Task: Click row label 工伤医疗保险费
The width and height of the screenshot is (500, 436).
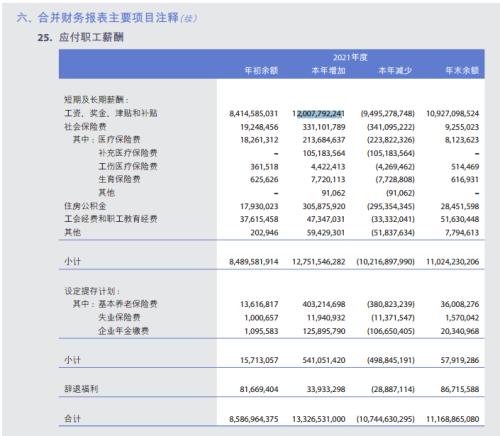Action: pos(128,166)
